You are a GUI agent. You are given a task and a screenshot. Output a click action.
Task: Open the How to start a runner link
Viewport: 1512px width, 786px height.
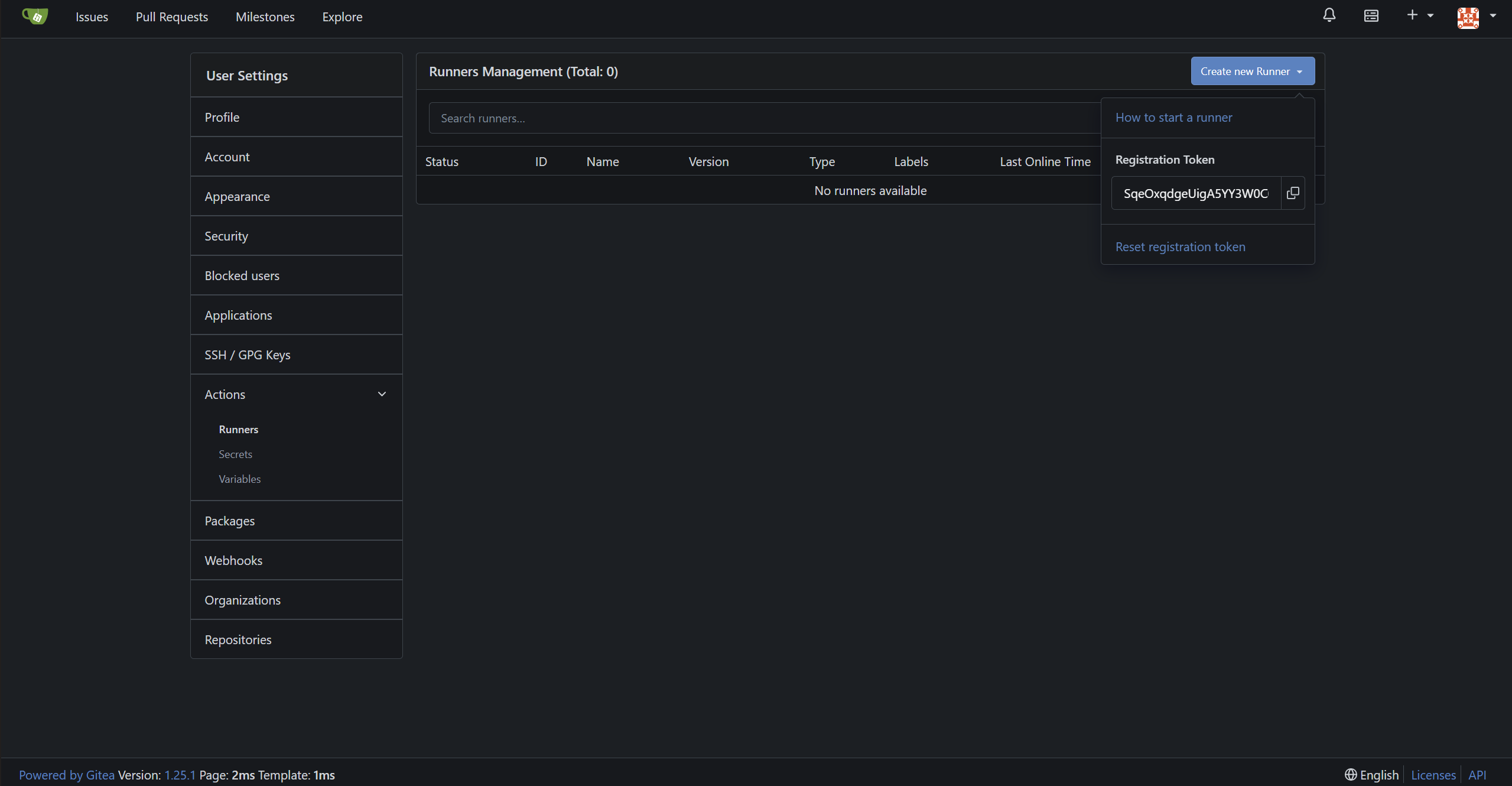click(x=1173, y=118)
